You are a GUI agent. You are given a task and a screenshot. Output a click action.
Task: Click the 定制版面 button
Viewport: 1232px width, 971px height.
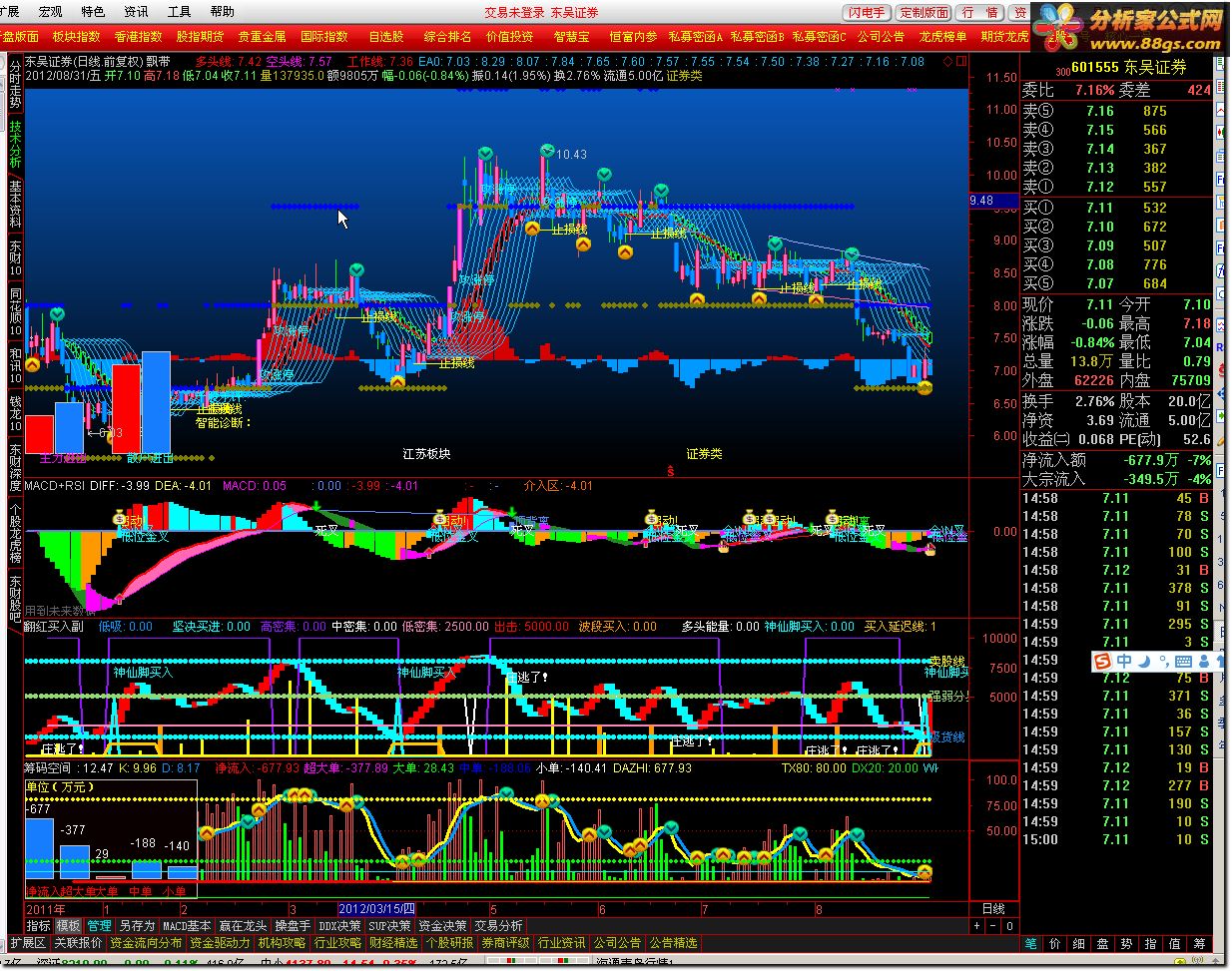coord(924,12)
